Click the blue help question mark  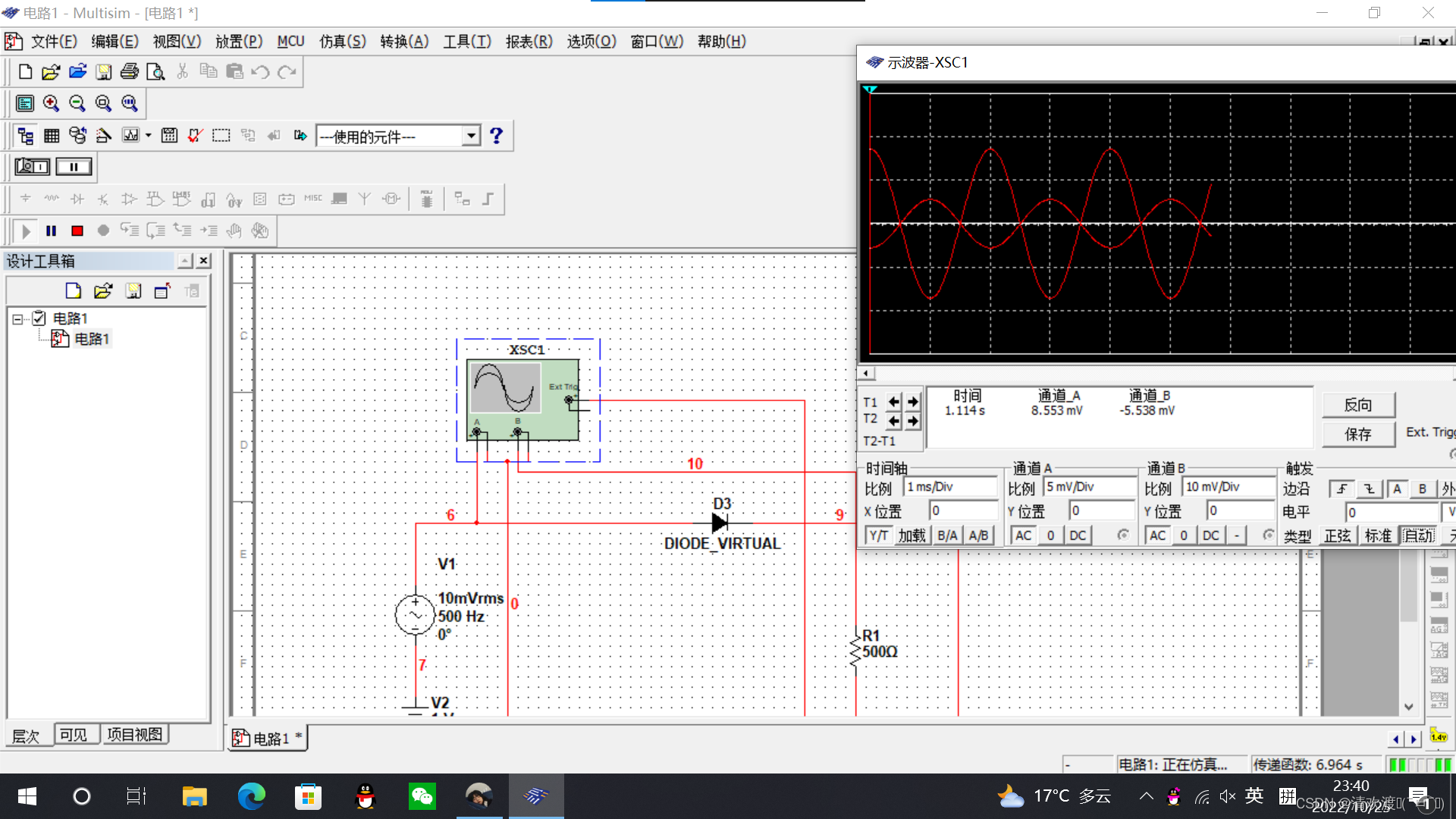coord(496,136)
